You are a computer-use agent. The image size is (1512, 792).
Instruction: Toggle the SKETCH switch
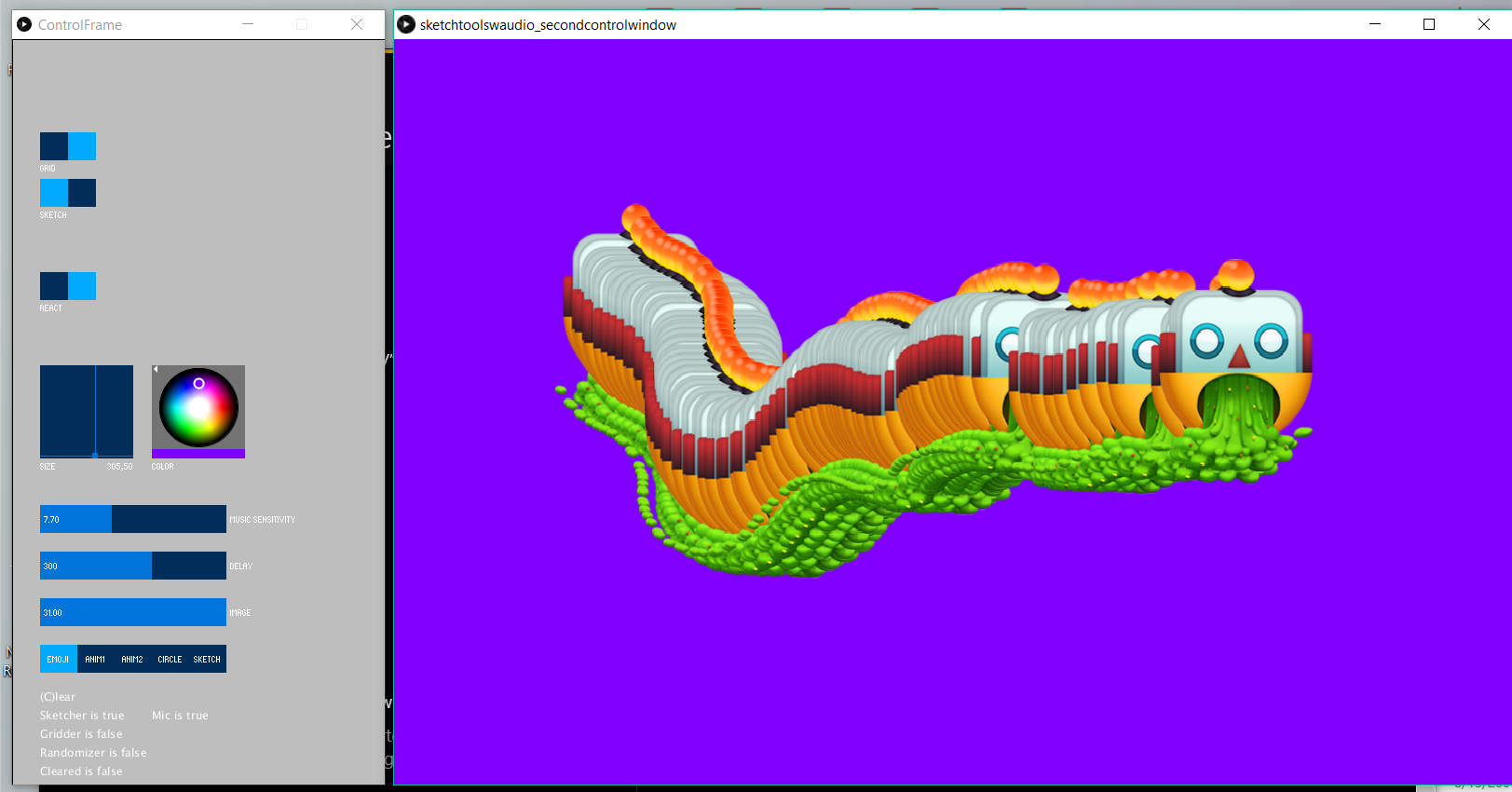click(68, 193)
